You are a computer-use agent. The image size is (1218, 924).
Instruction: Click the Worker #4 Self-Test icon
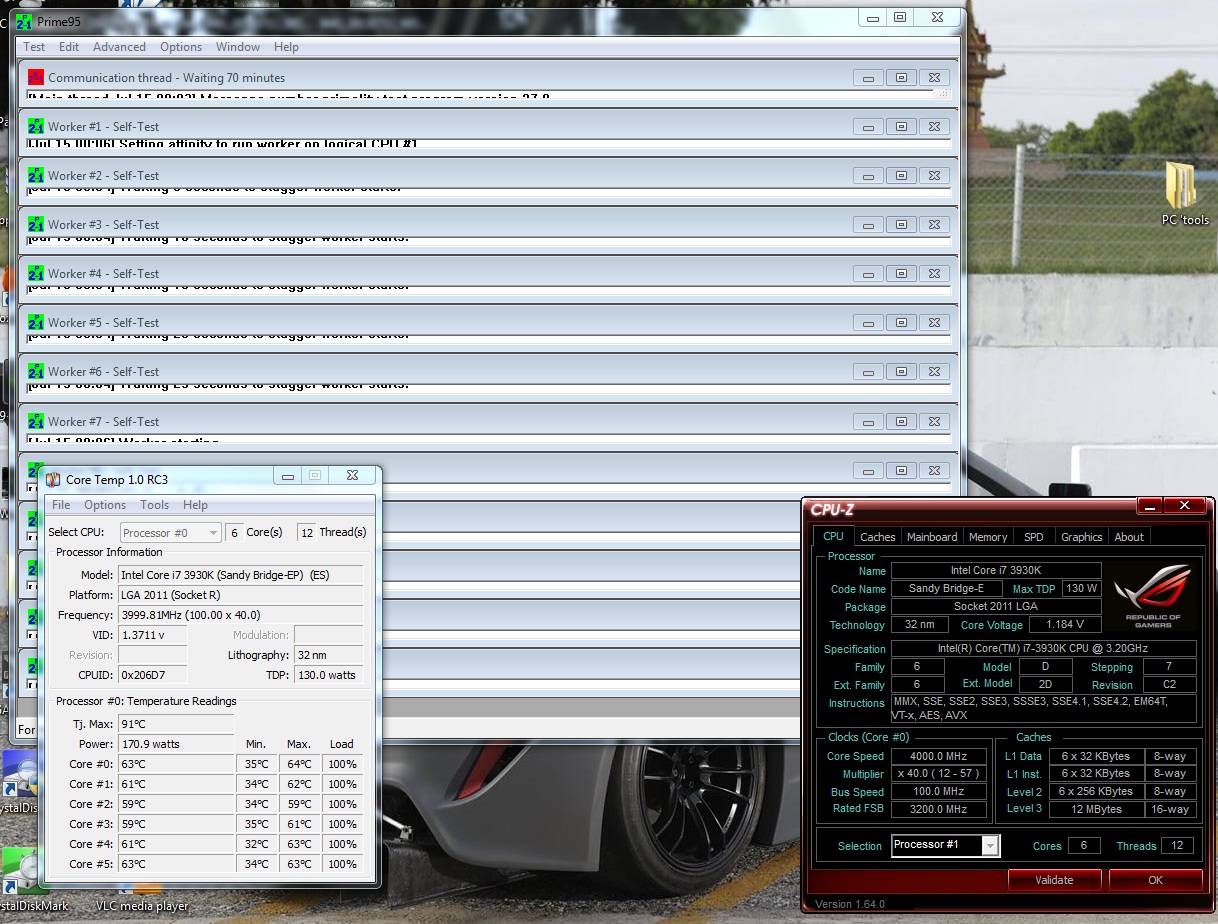tap(36, 273)
